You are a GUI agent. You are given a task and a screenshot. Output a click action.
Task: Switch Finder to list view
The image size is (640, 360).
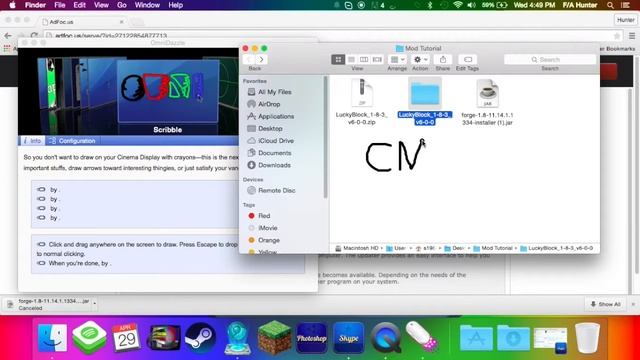click(x=351, y=60)
